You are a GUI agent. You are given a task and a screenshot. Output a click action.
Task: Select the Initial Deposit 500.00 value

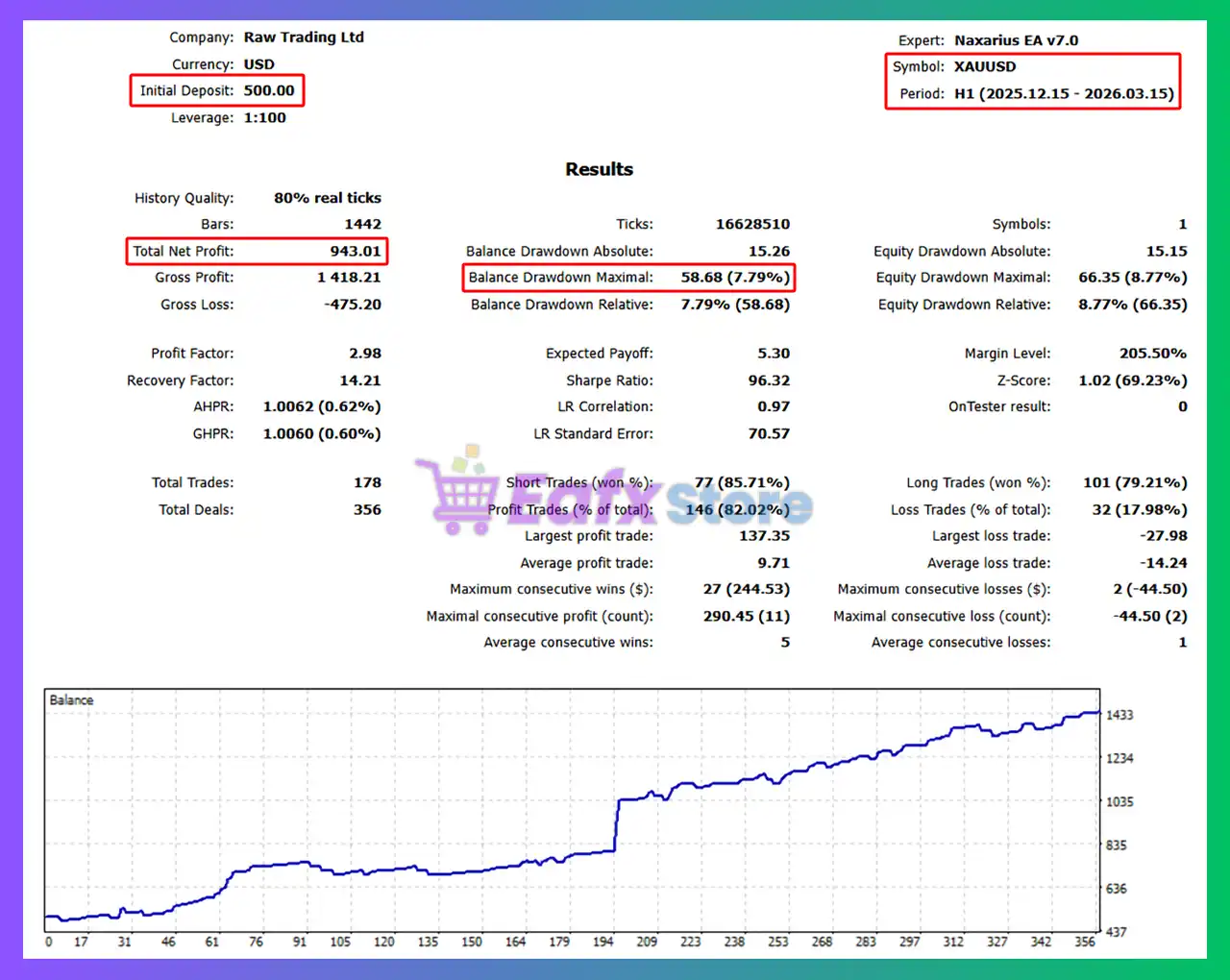pos(269,91)
